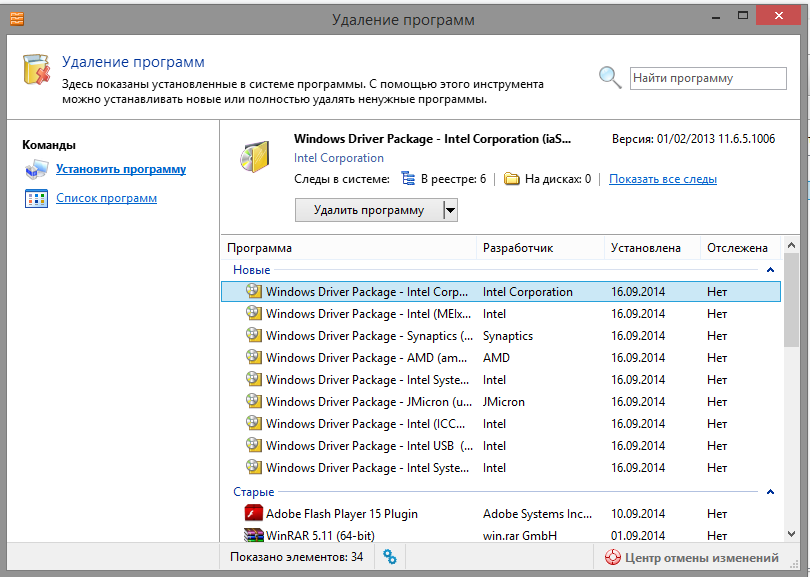Click the 01.09.2014 install date cell
810x577 pixels.
point(638,536)
